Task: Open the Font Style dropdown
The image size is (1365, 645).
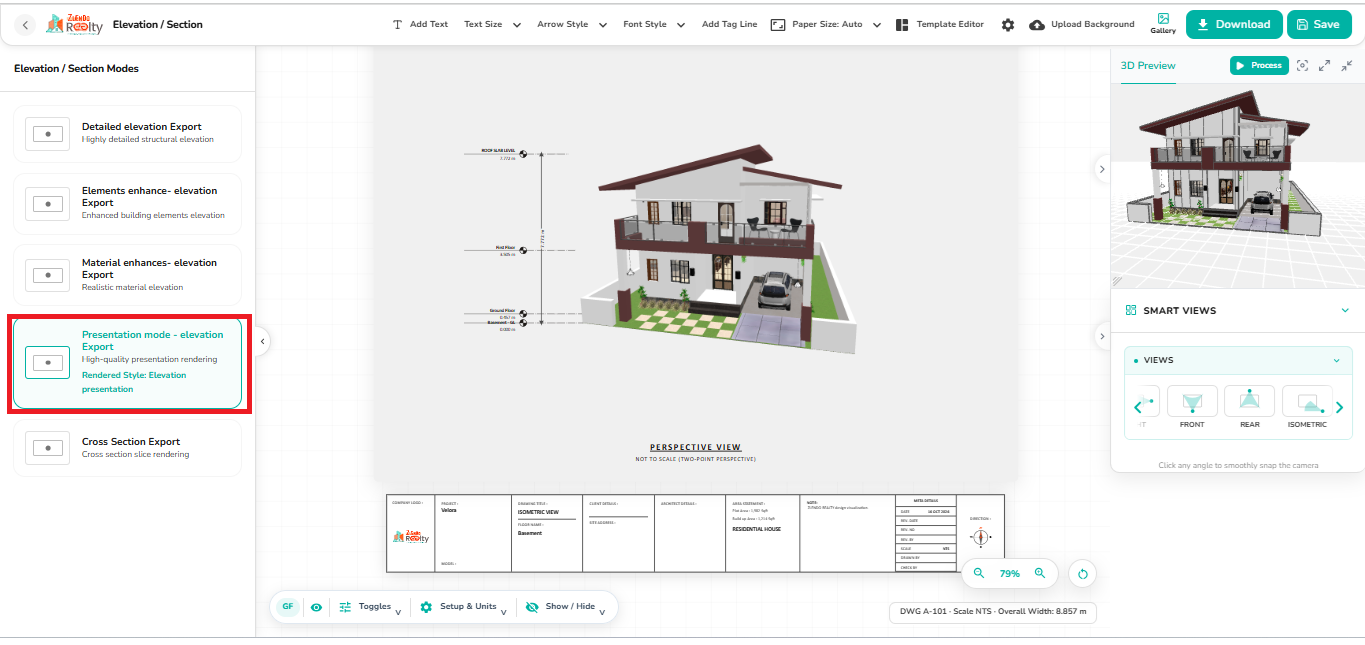Action: tap(654, 24)
